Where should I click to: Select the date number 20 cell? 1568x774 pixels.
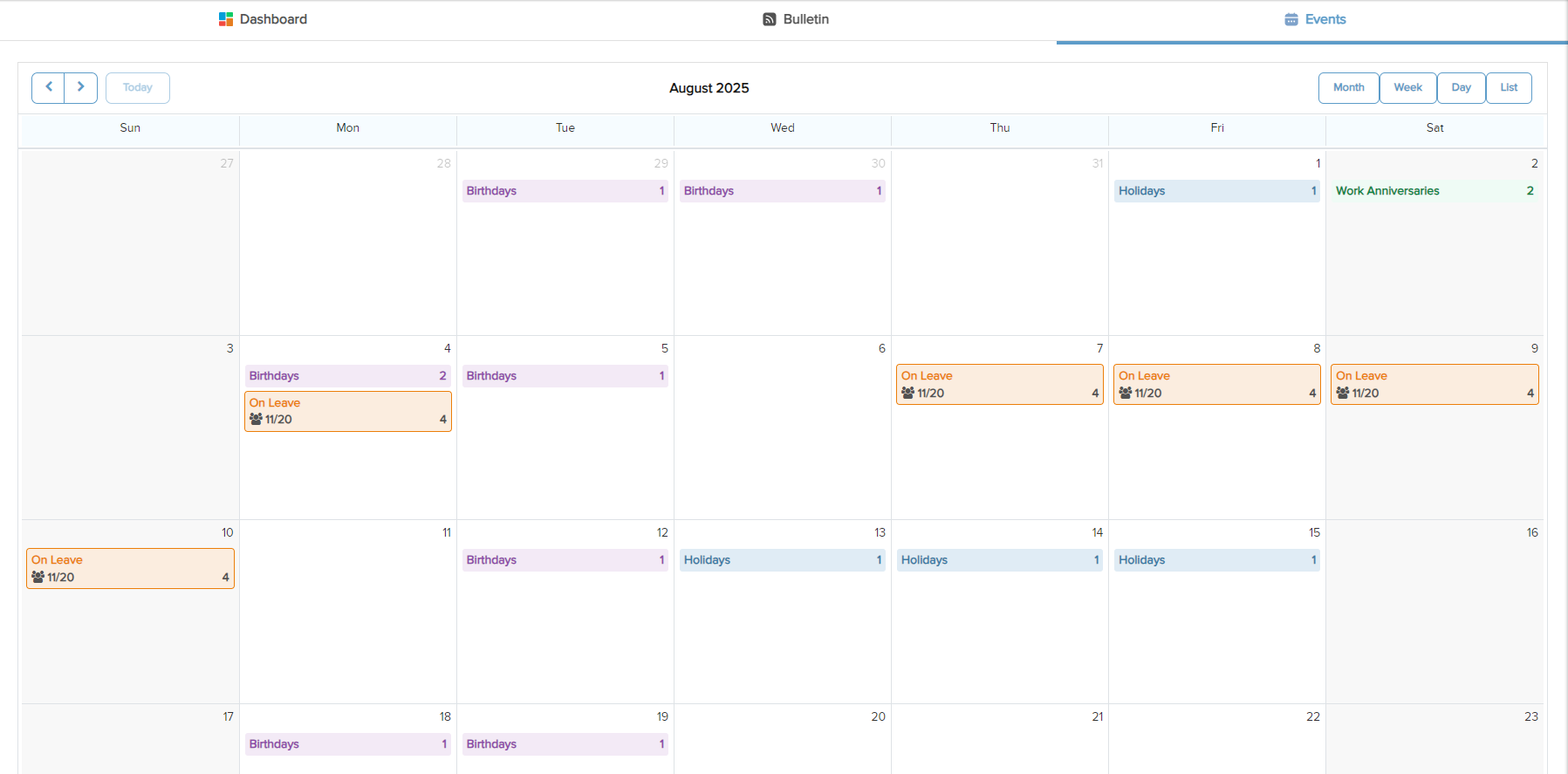[878, 716]
